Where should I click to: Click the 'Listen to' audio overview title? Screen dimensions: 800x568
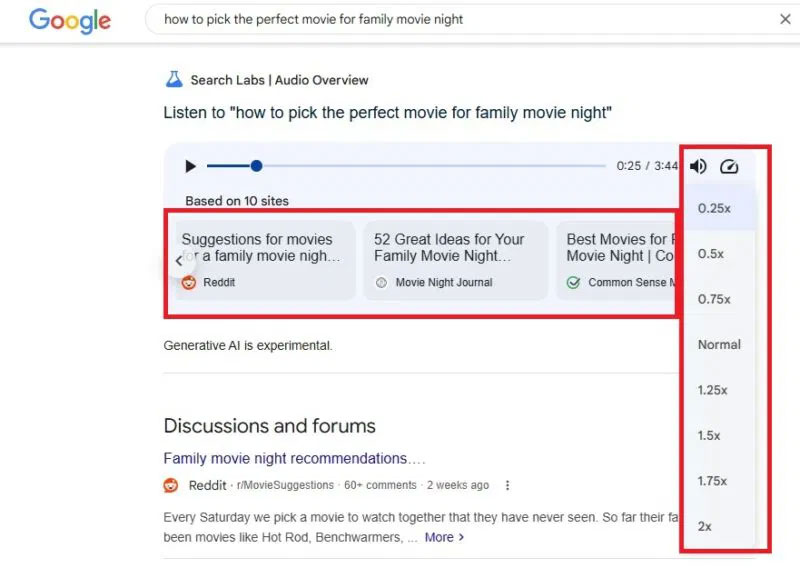(x=388, y=112)
